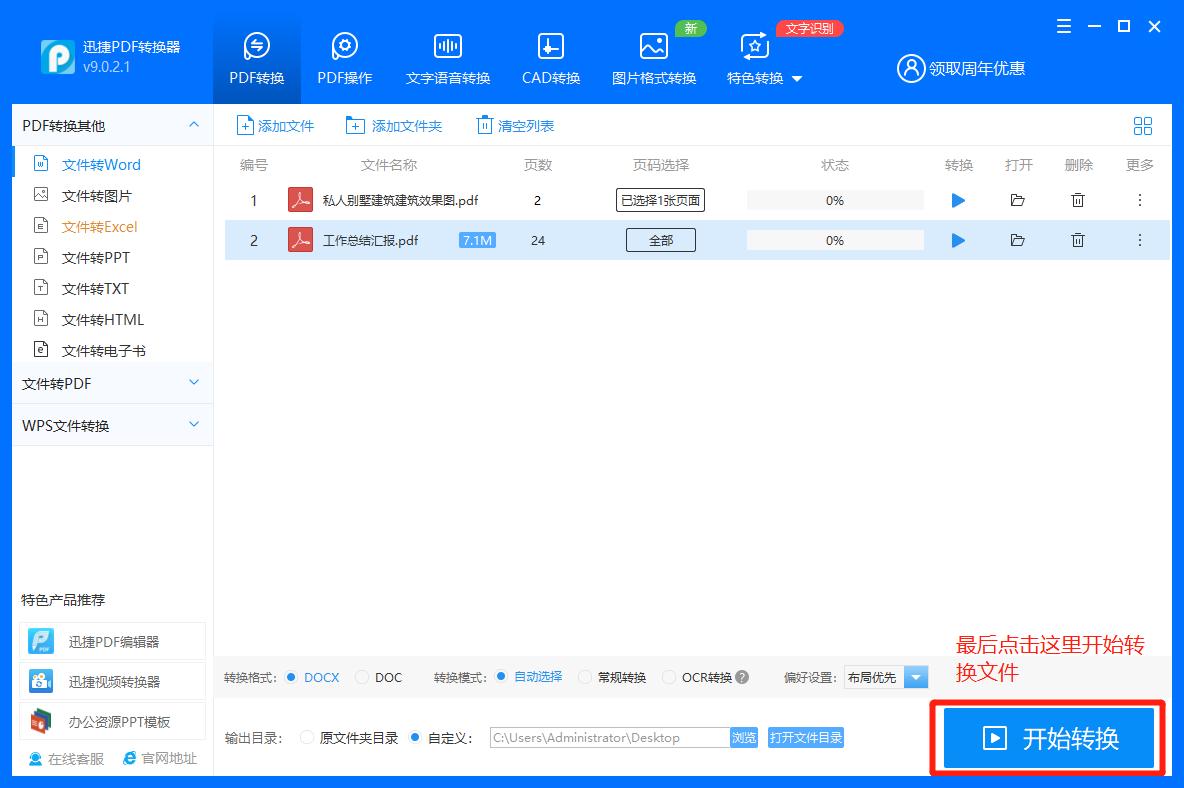This screenshot has height=788, width=1184.
Task: Expand the 特色转换 dropdown
Action: click(764, 78)
